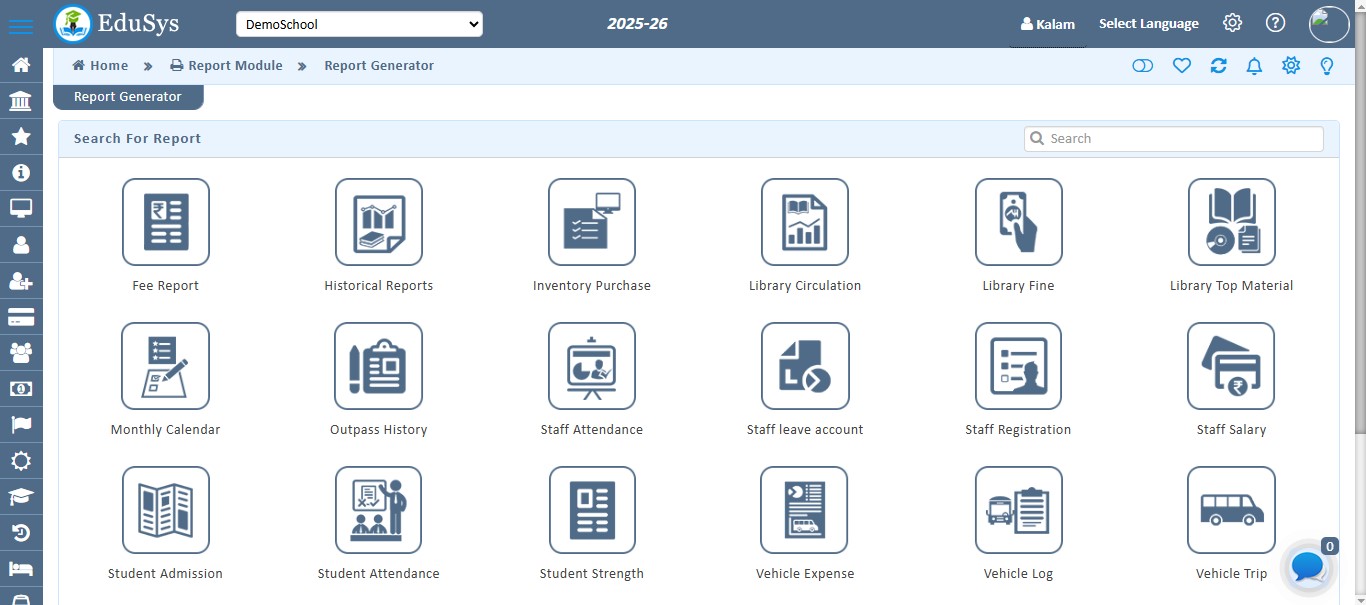This screenshot has height=605, width=1366.
Task: Open the Staff Attendance report
Action: pos(592,366)
